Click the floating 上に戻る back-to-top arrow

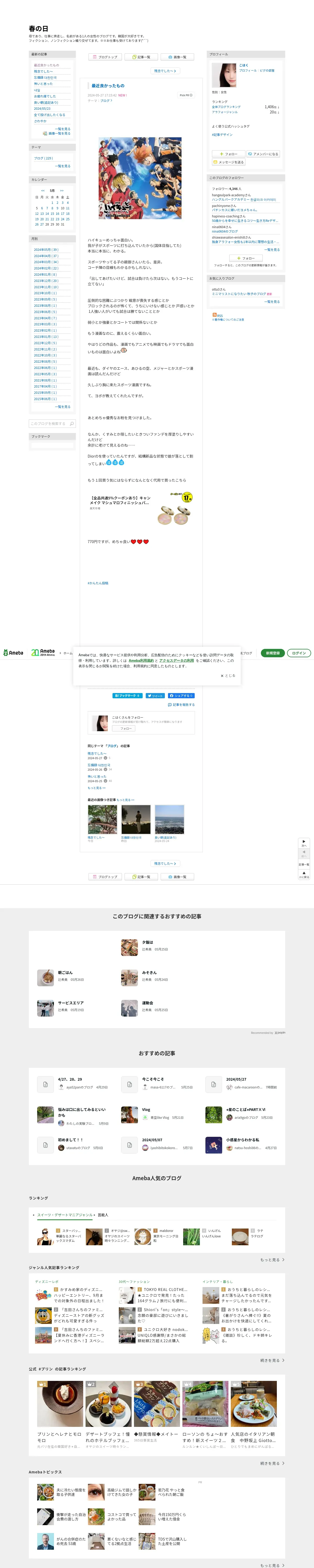pos(304,874)
